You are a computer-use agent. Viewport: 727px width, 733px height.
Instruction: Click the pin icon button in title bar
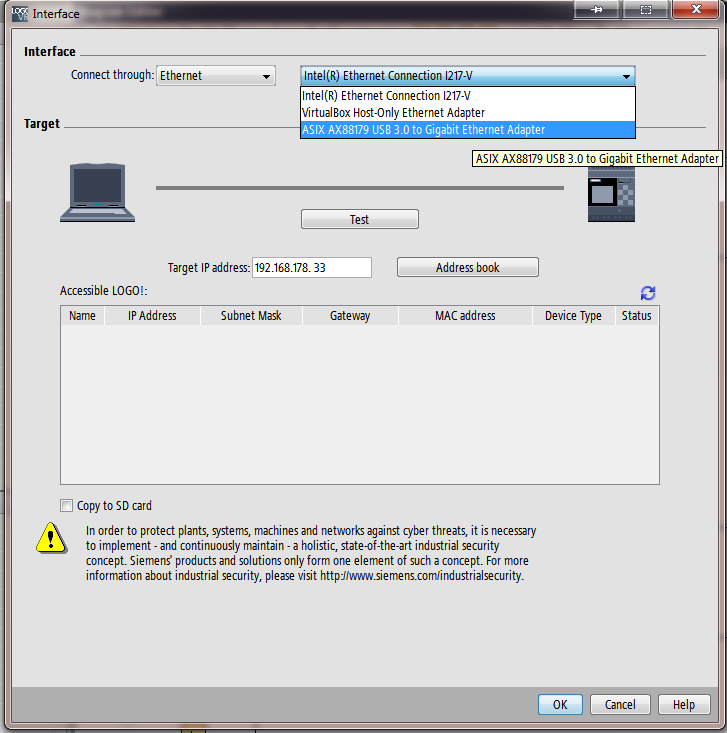pyautogui.click(x=596, y=9)
